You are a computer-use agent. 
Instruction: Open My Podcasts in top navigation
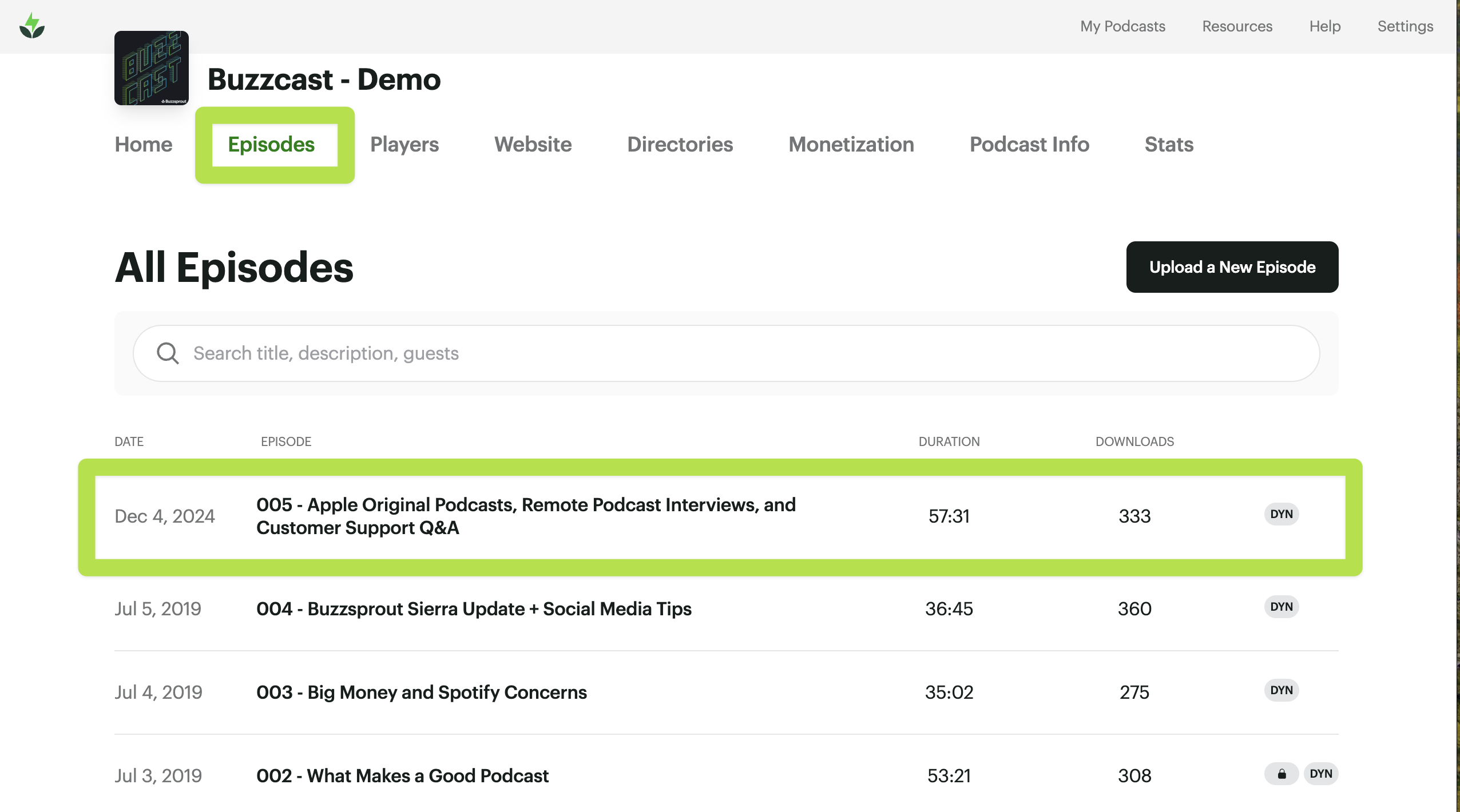pyautogui.click(x=1122, y=26)
